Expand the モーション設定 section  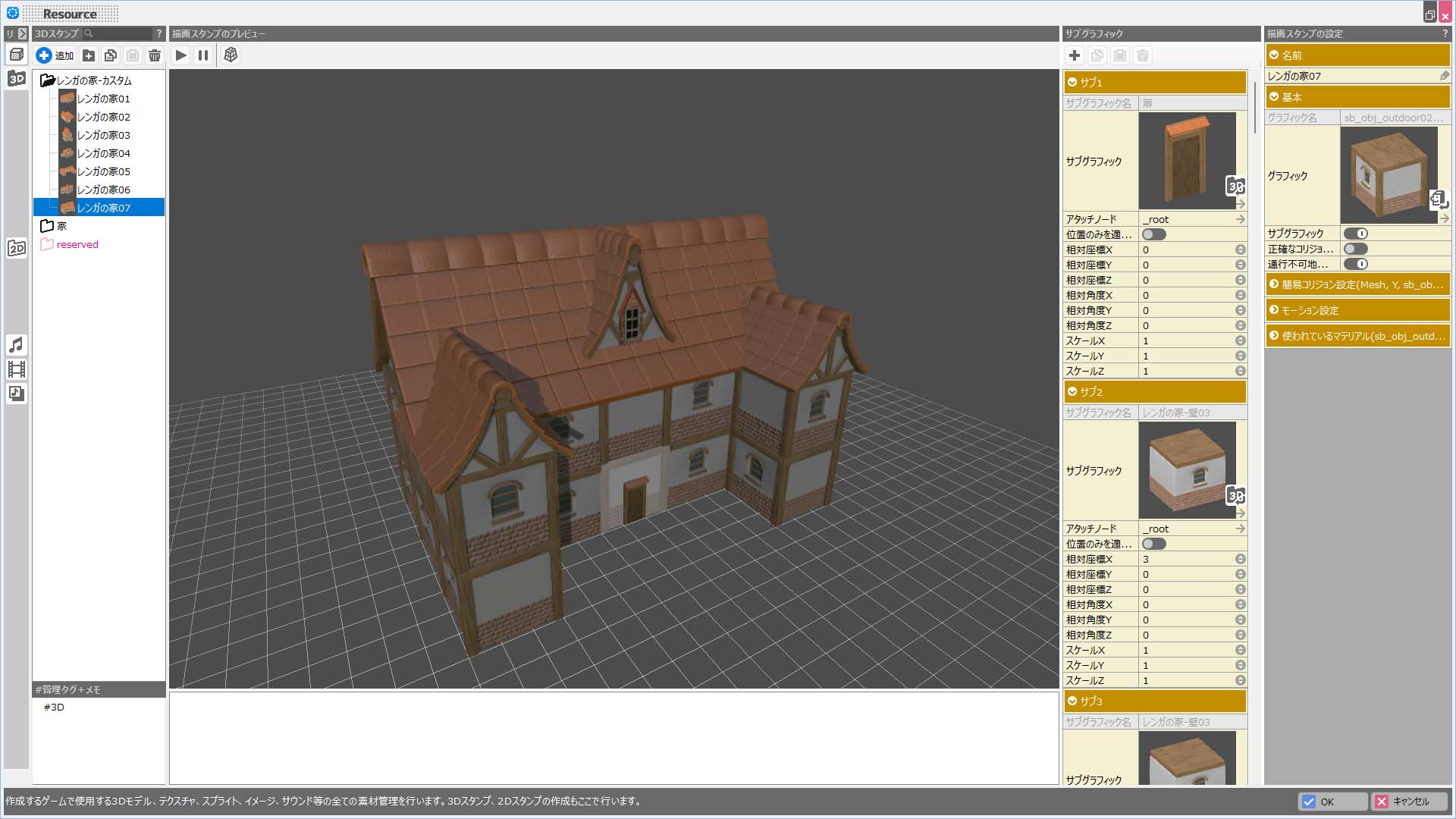(x=1357, y=310)
